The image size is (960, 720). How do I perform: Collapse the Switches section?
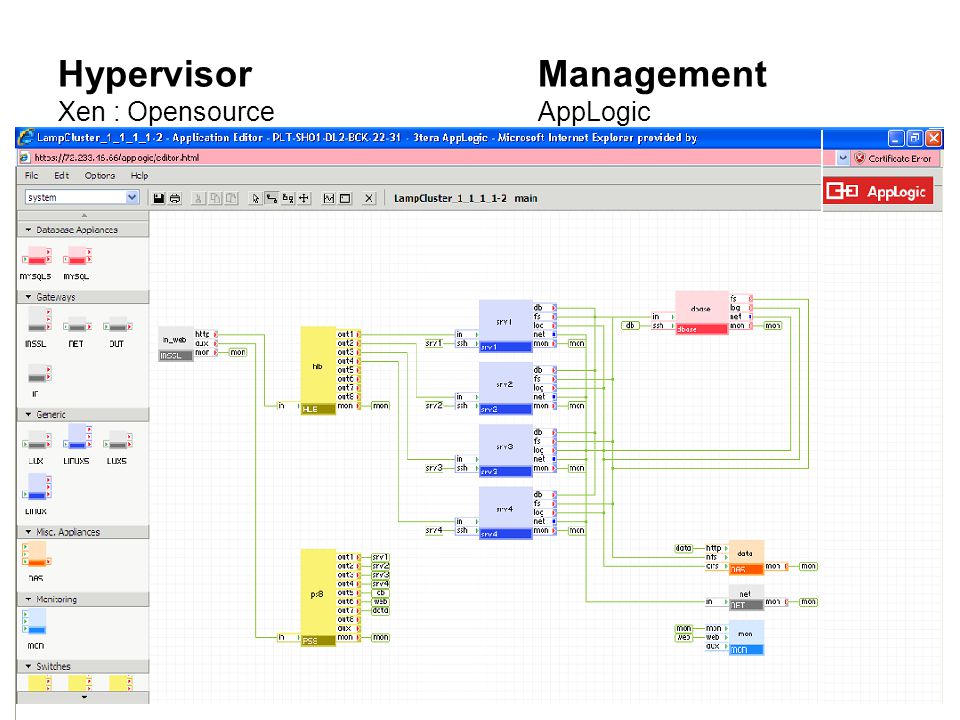[28, 666]
